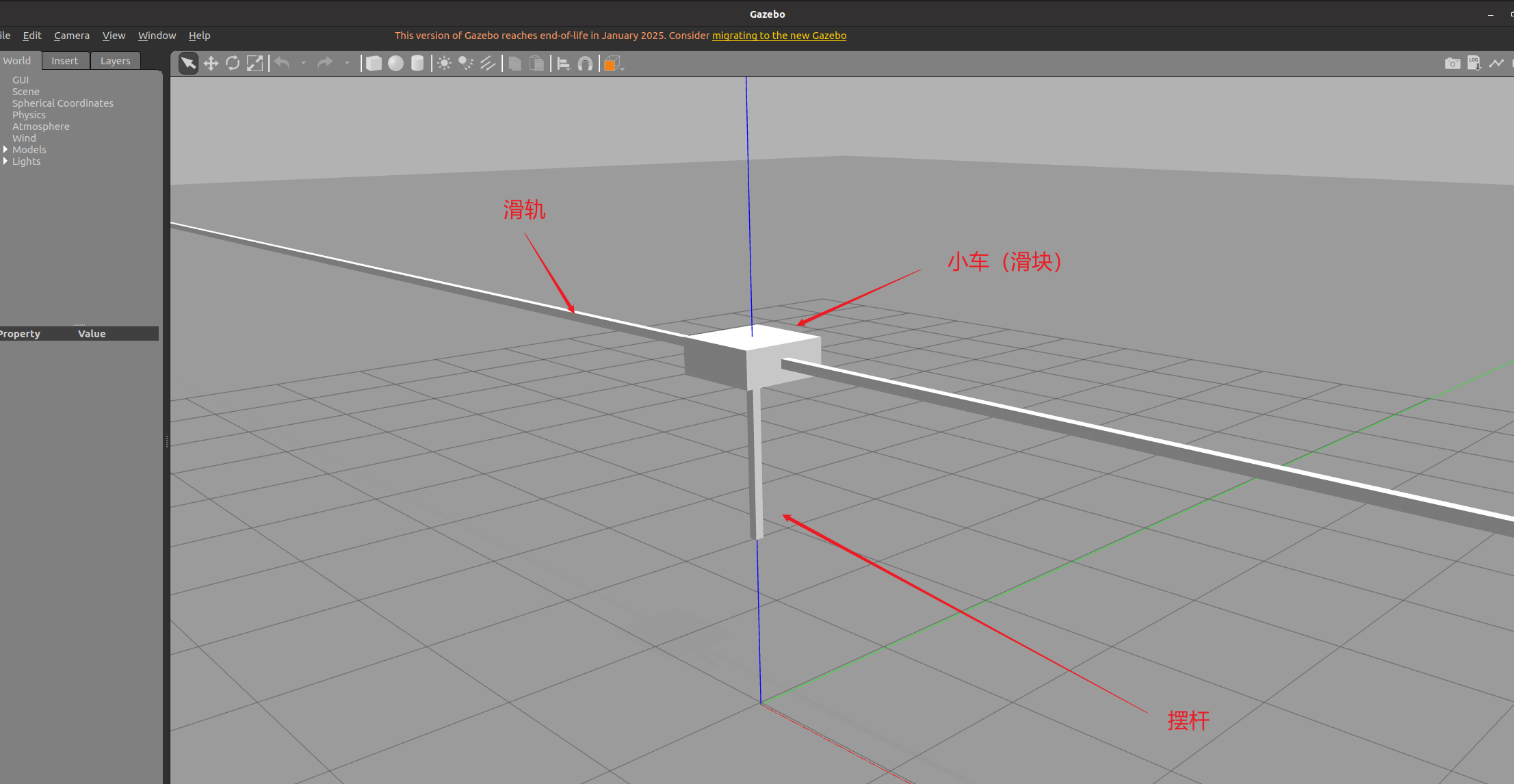This screenshot has width=1514, height=784.
Task: Select Physics in the World tree
Action: [29, 115]
